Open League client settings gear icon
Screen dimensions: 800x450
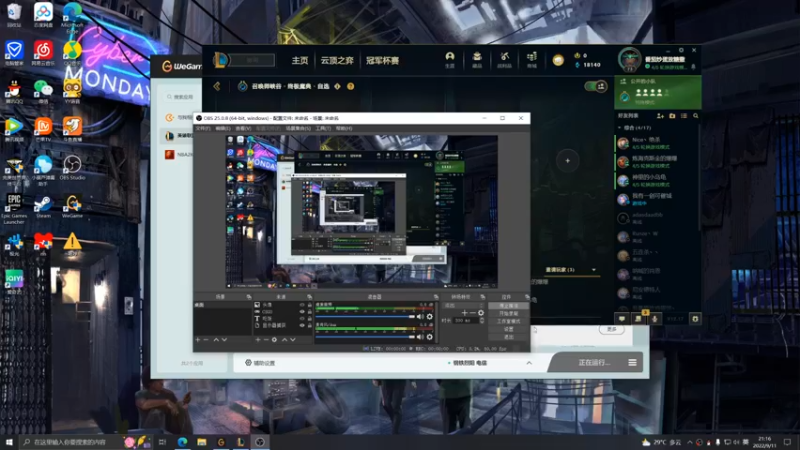click(x=681, y=50)
